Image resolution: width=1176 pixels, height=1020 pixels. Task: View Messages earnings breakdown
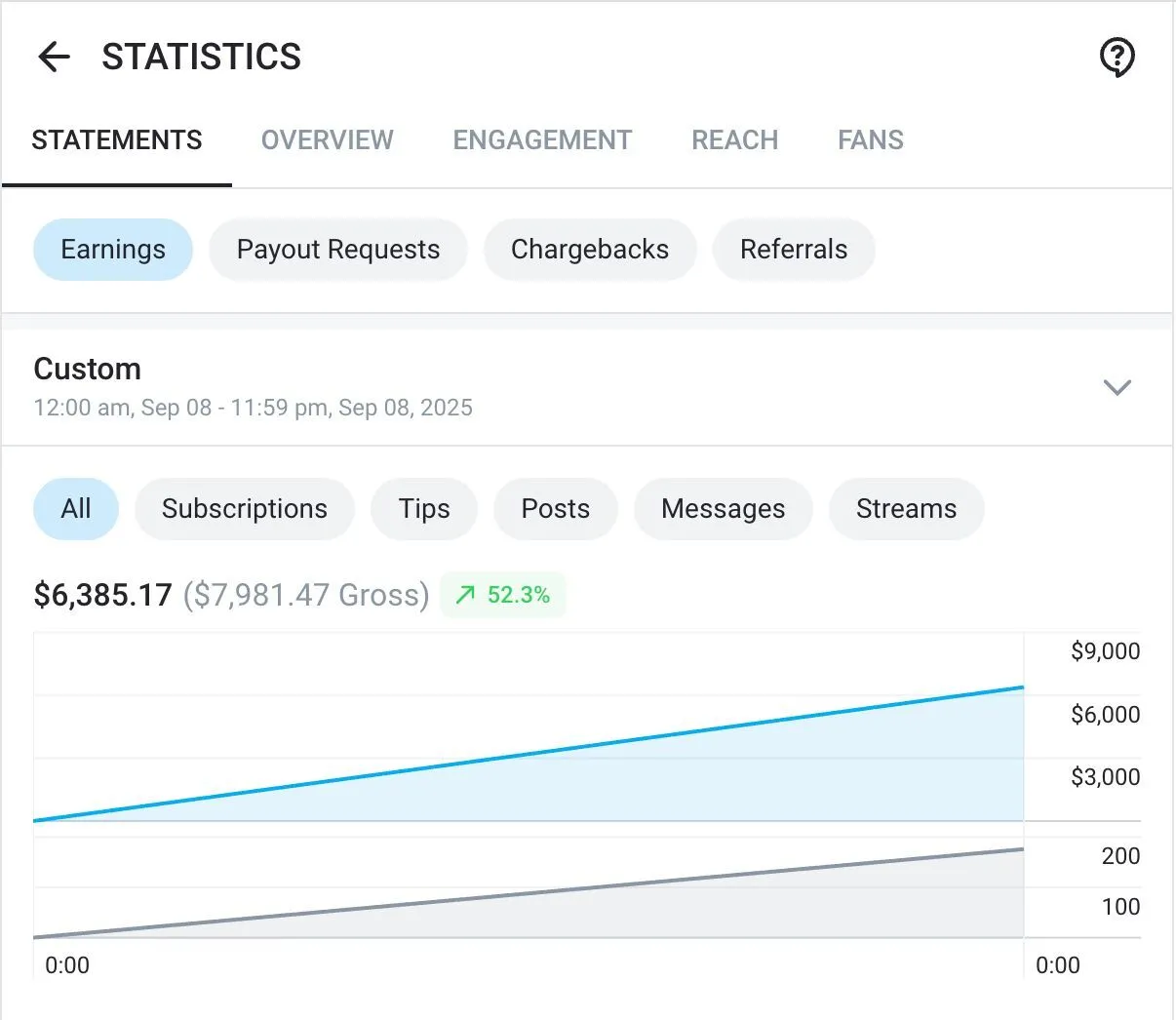(x=724, y=508)
